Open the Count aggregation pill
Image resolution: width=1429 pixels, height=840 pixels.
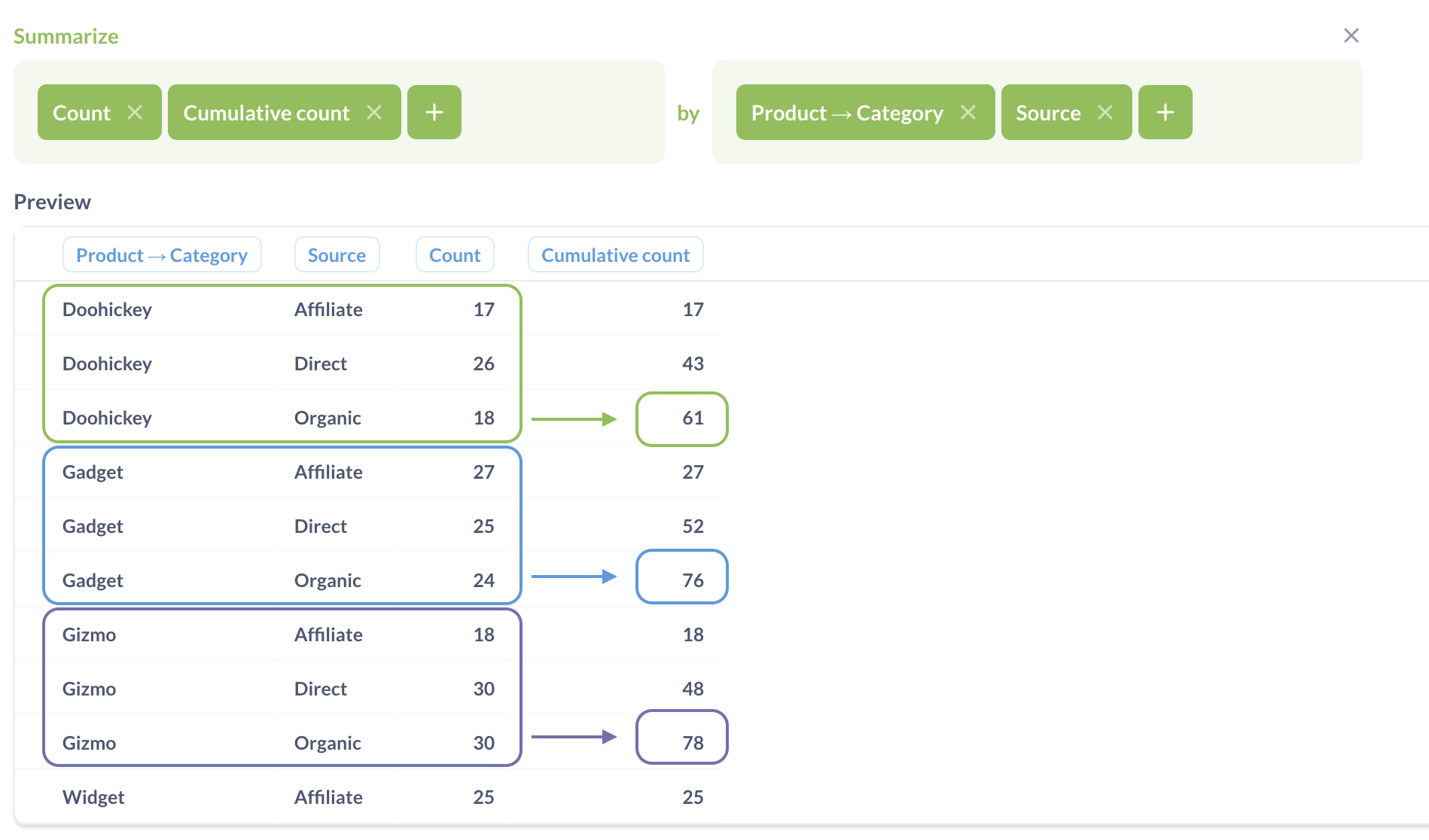click(81, 113)
